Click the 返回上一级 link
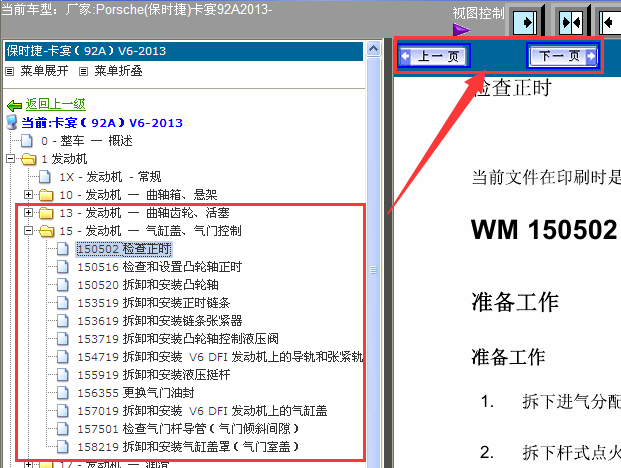 [55, 104]
